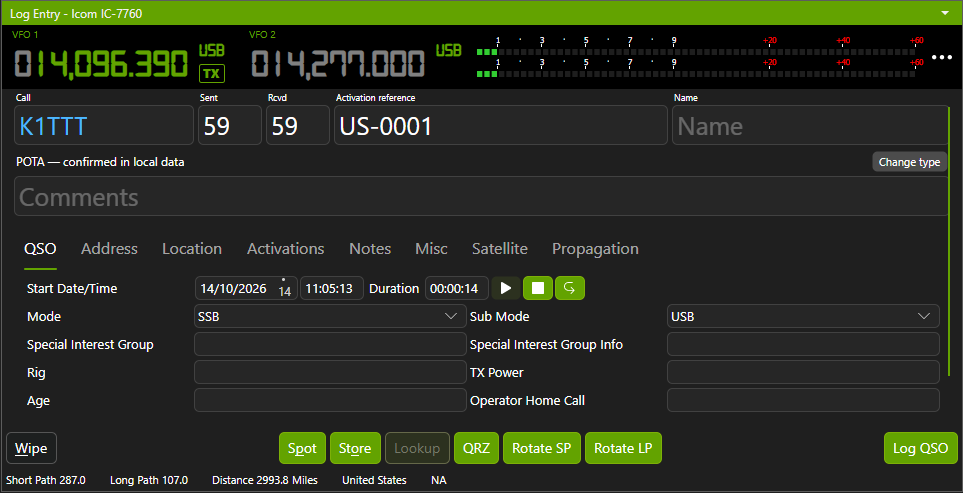Click the Special Interest Group field
The width and height of the screenshot is (963, 493).
pyautogui.click(x=330, y=344)
